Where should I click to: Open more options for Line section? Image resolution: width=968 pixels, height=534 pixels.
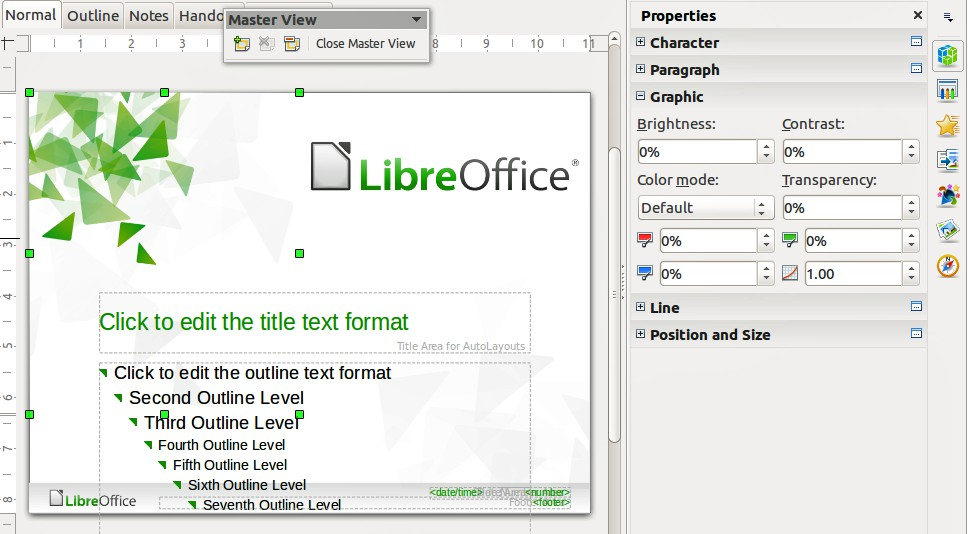click(x=915, y=307)
